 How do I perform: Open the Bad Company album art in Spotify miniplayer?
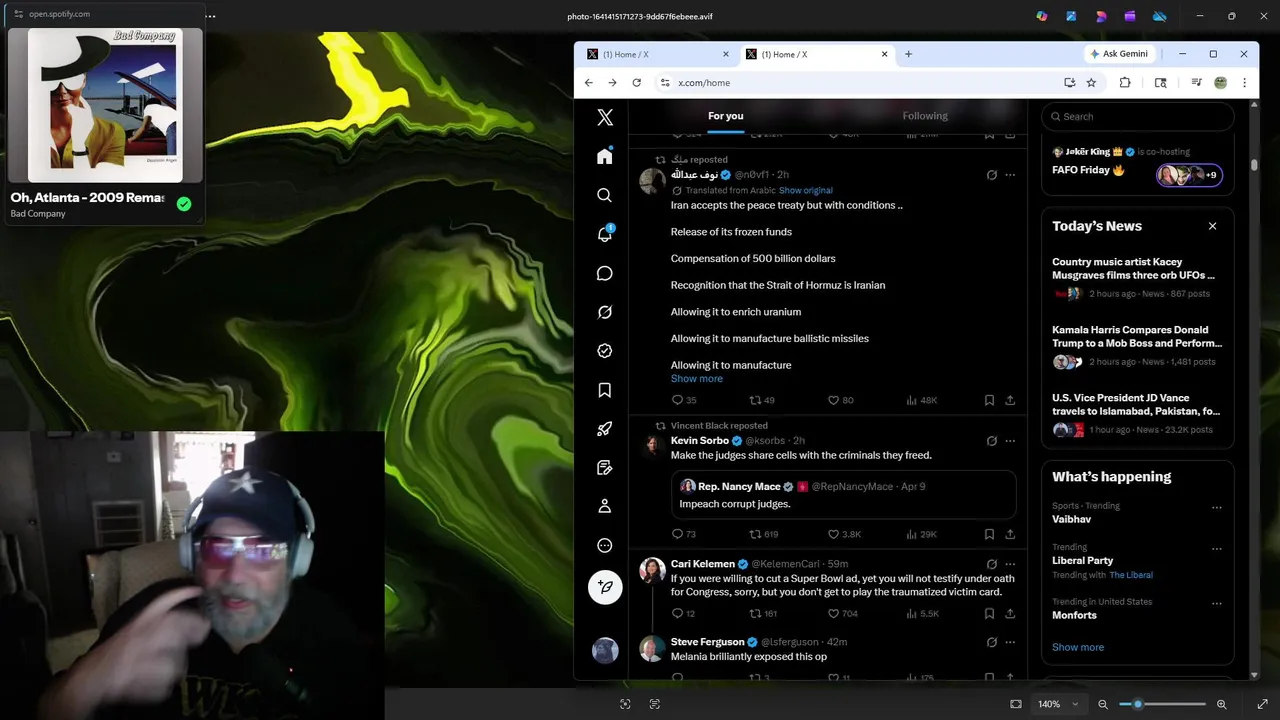pos(105,105)
